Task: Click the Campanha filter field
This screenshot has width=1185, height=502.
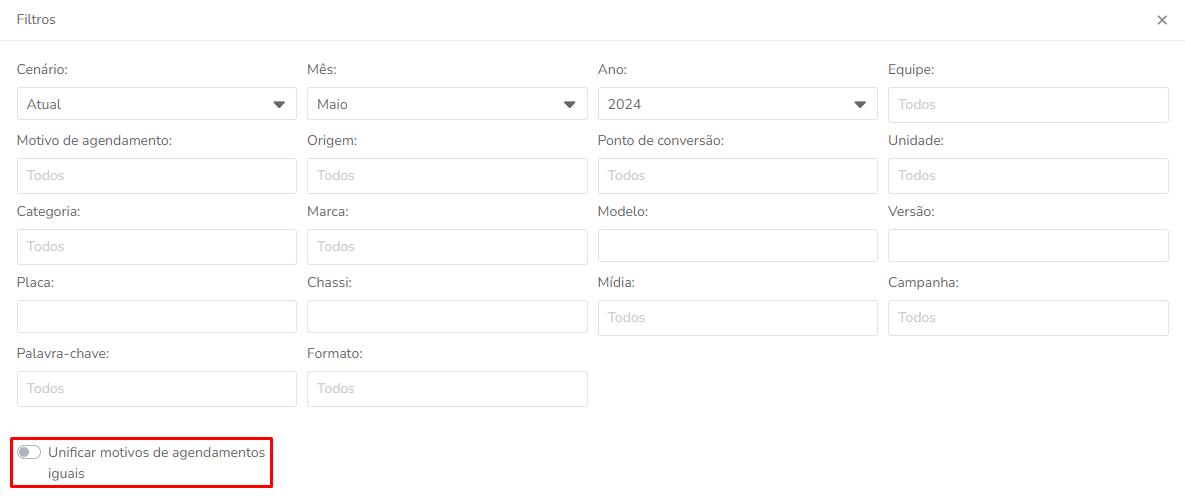Action: 1029,318
